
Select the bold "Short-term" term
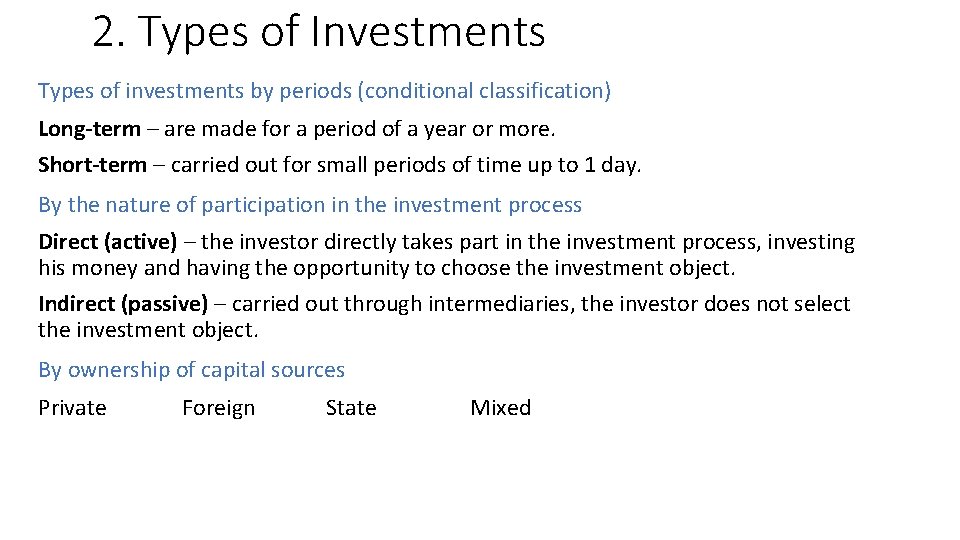92,165
